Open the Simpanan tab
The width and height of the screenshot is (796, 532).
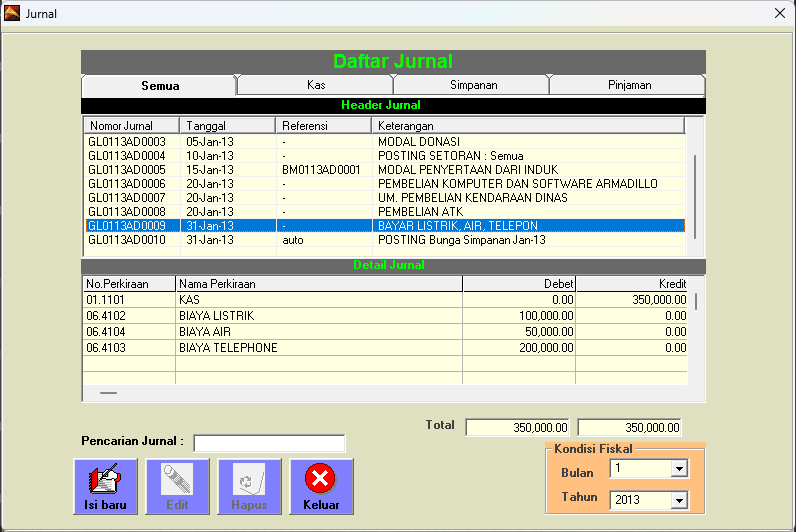[x=473, y=86]
